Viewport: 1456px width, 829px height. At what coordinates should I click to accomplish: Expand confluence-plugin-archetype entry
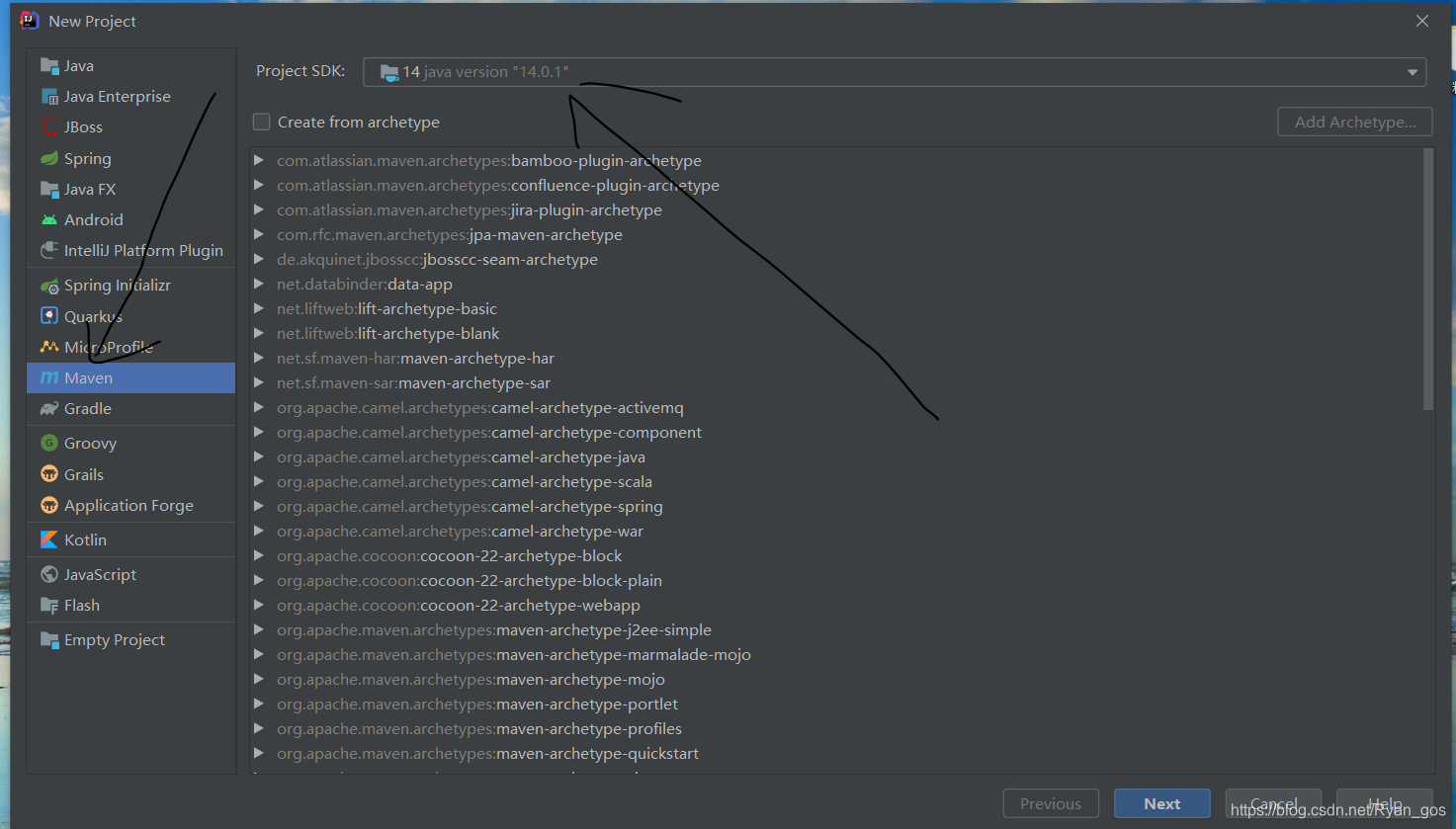pos(259,185)
